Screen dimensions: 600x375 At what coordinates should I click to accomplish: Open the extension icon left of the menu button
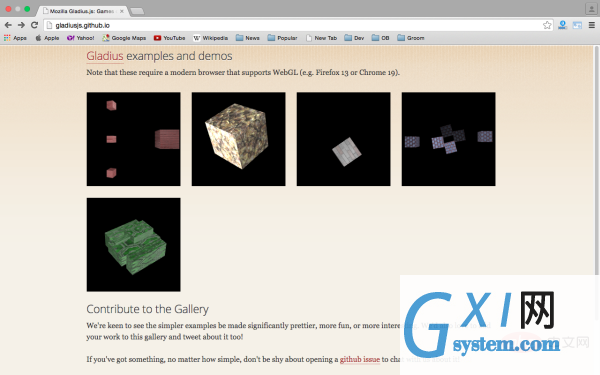577,25
